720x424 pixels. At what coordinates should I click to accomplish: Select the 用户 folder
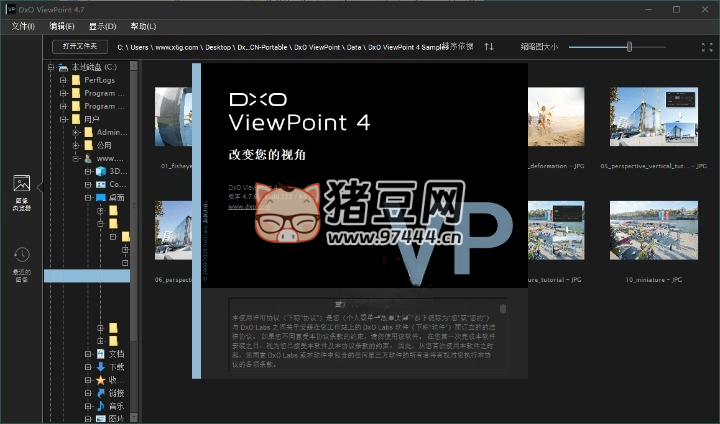coord(92,119)
